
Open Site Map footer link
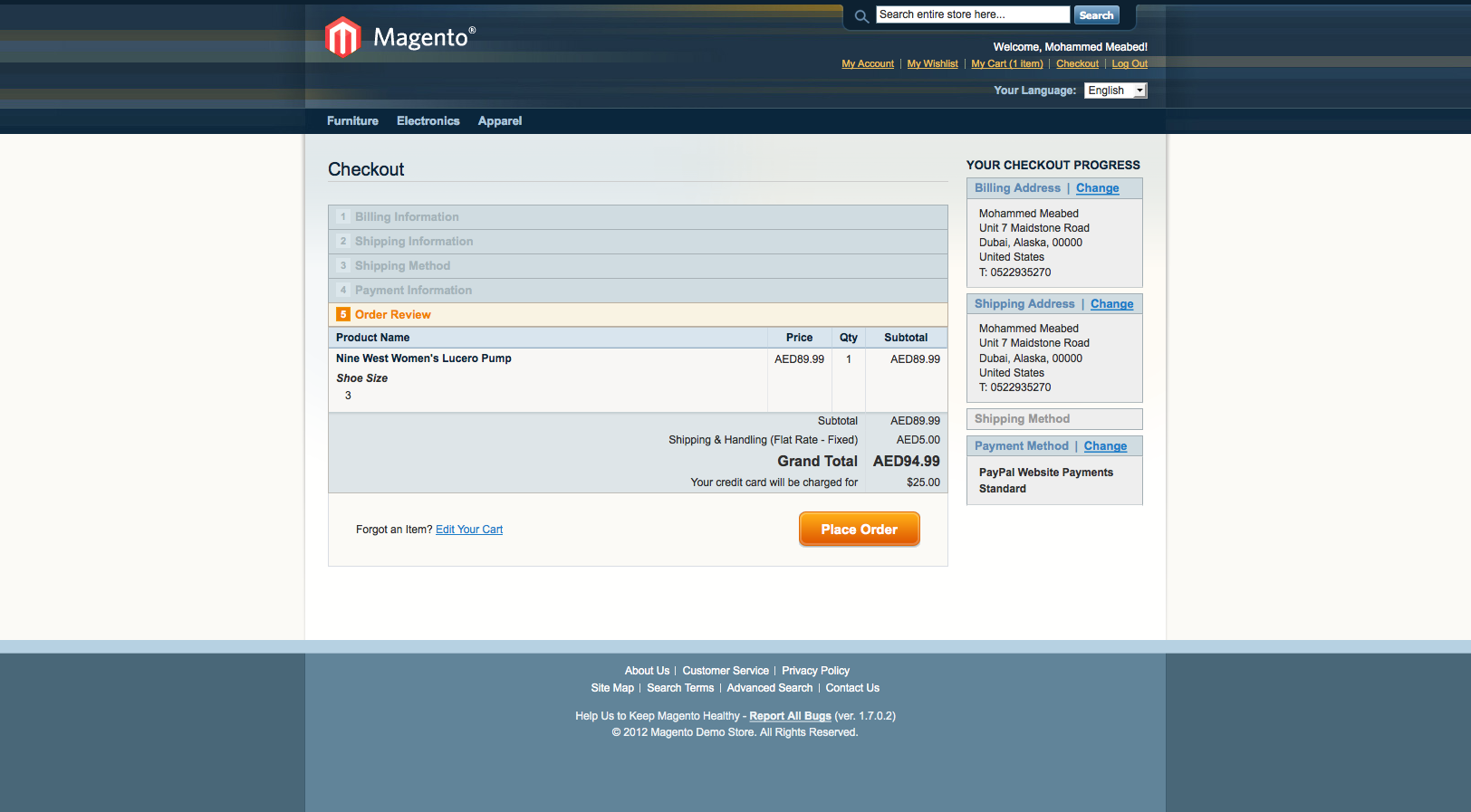pyautogui.click(x=612, y=688)
